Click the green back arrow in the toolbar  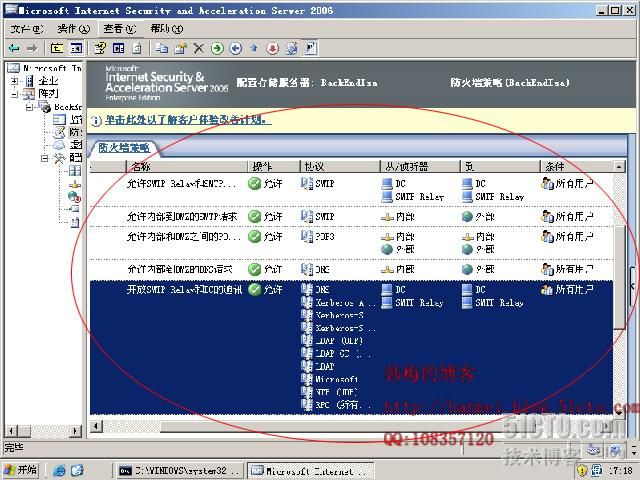click(x=14, y=49)
